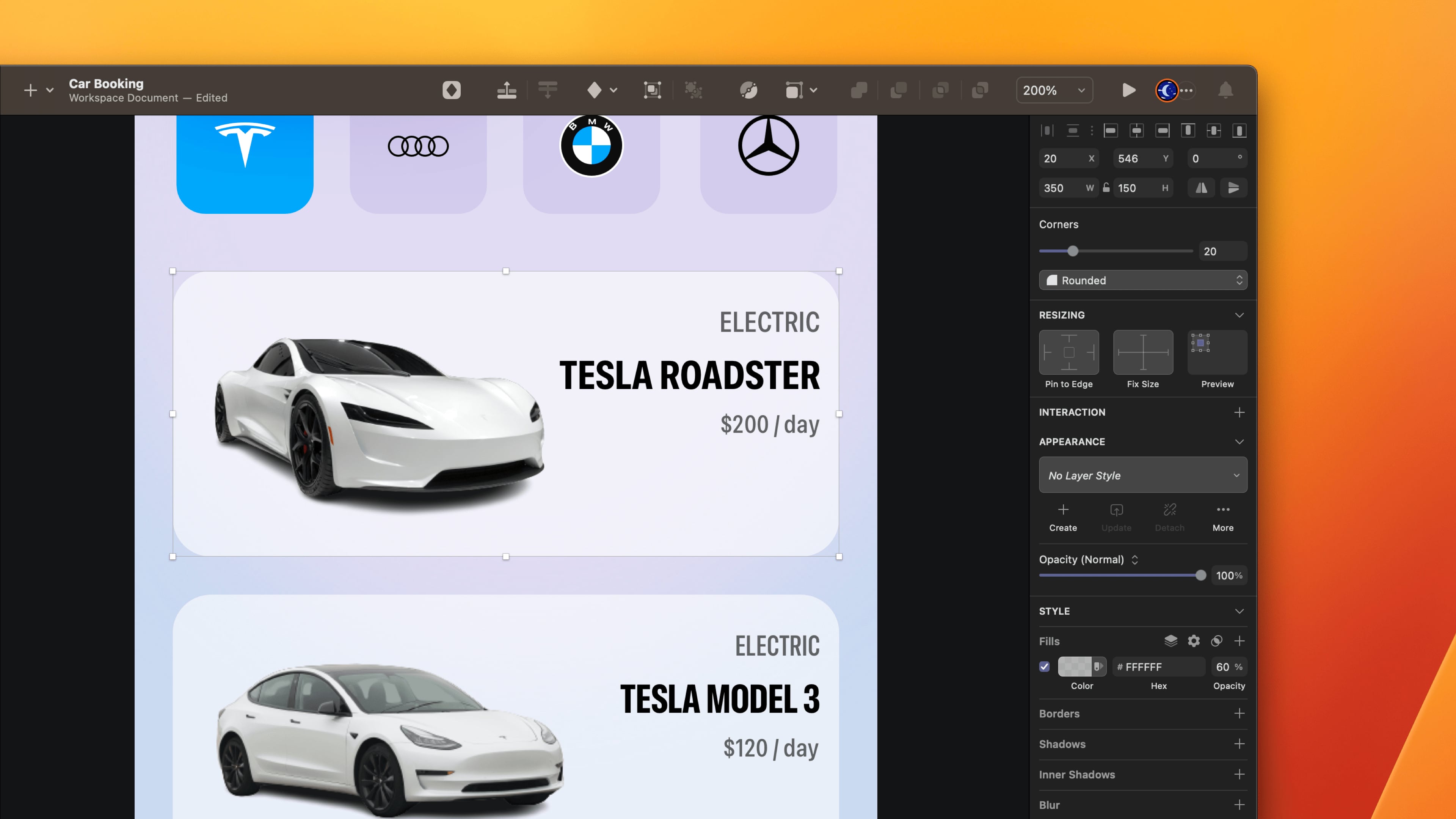Click the flip horizontal icon
1456x819 pixels.
1202,188
